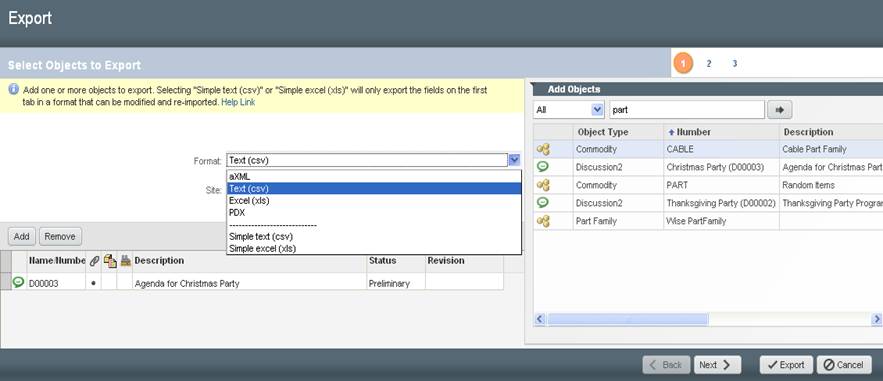Viewport: 883px width, 381px height.
Task: Click the Random Items description cell
Action: point(831,185)
